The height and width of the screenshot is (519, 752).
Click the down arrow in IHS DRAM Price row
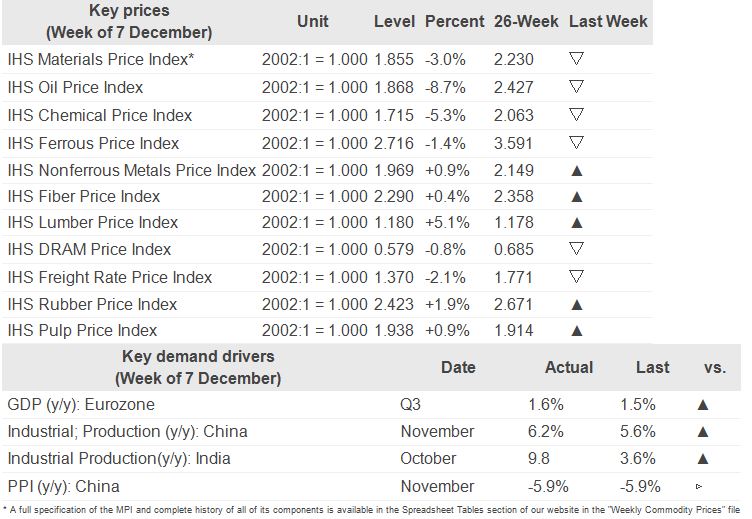[576, 249]
